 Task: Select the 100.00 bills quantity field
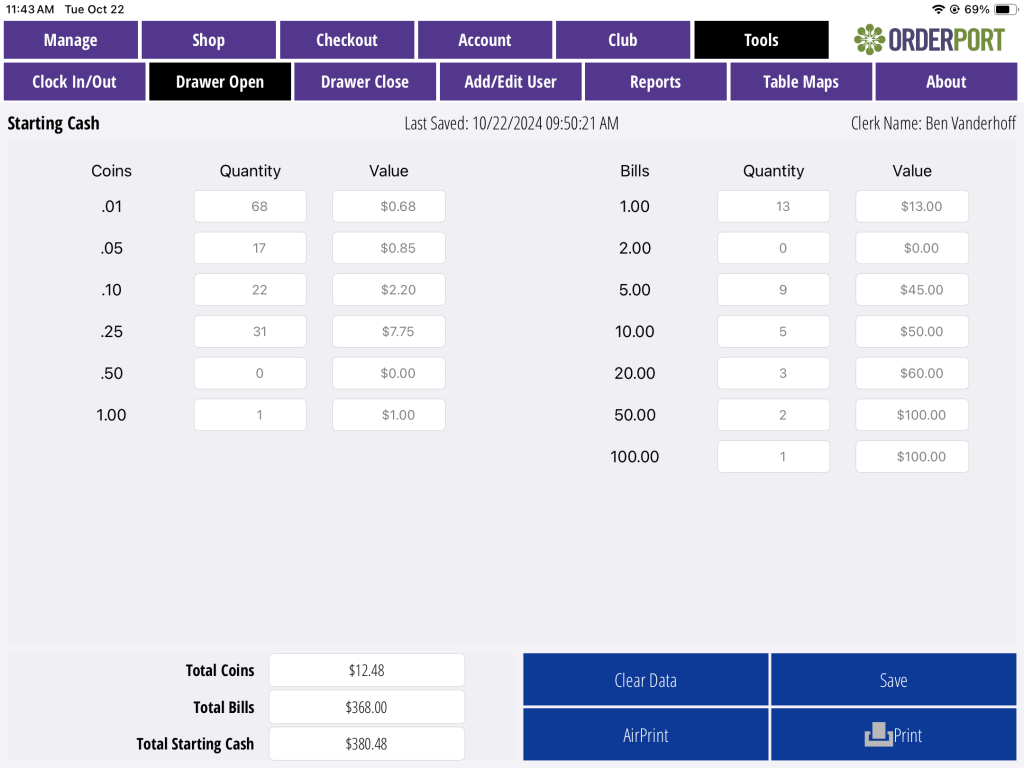(773, 457)
